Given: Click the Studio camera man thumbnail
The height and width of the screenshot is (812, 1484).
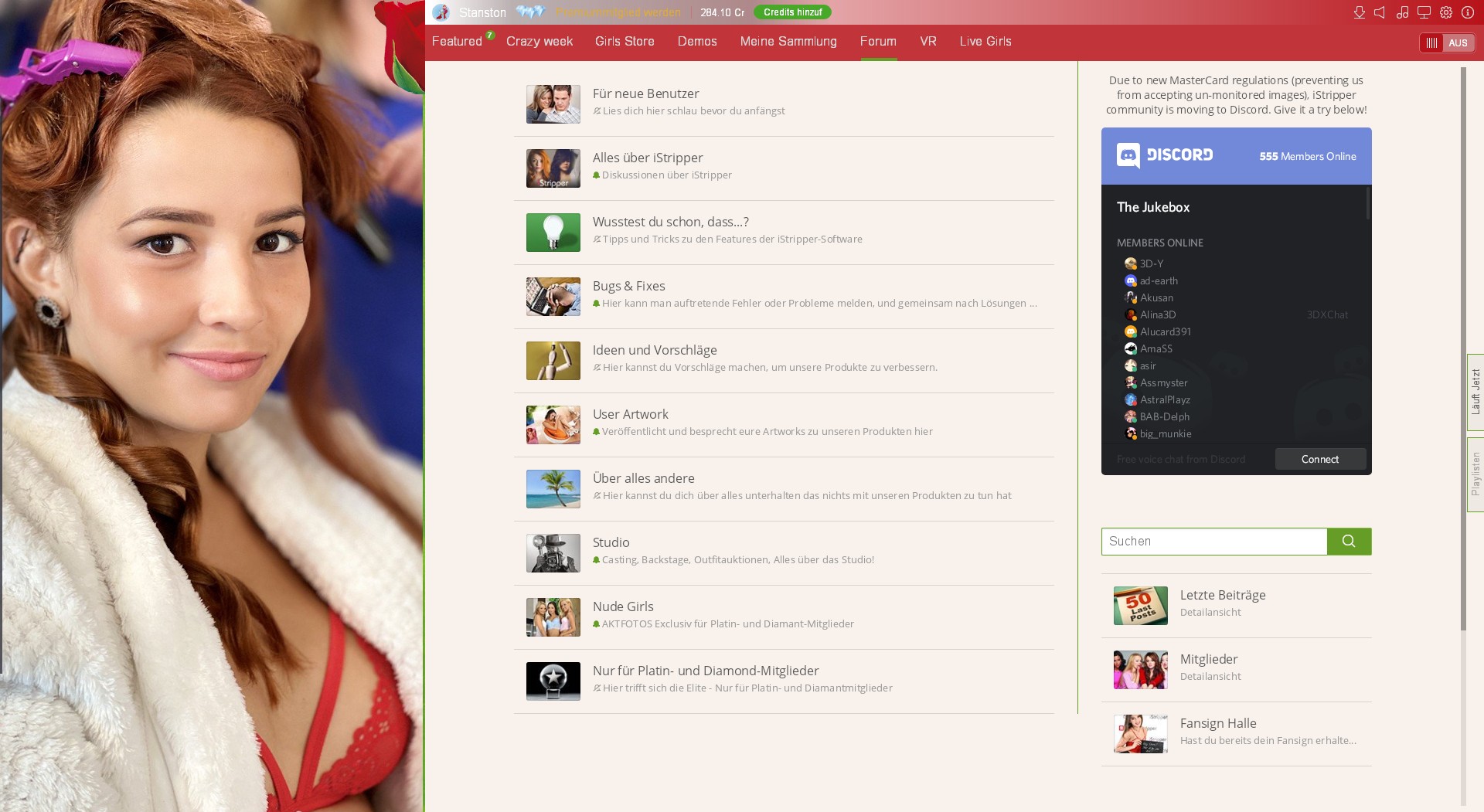Looking at the screenshot, I should click(x=553, y=553).
